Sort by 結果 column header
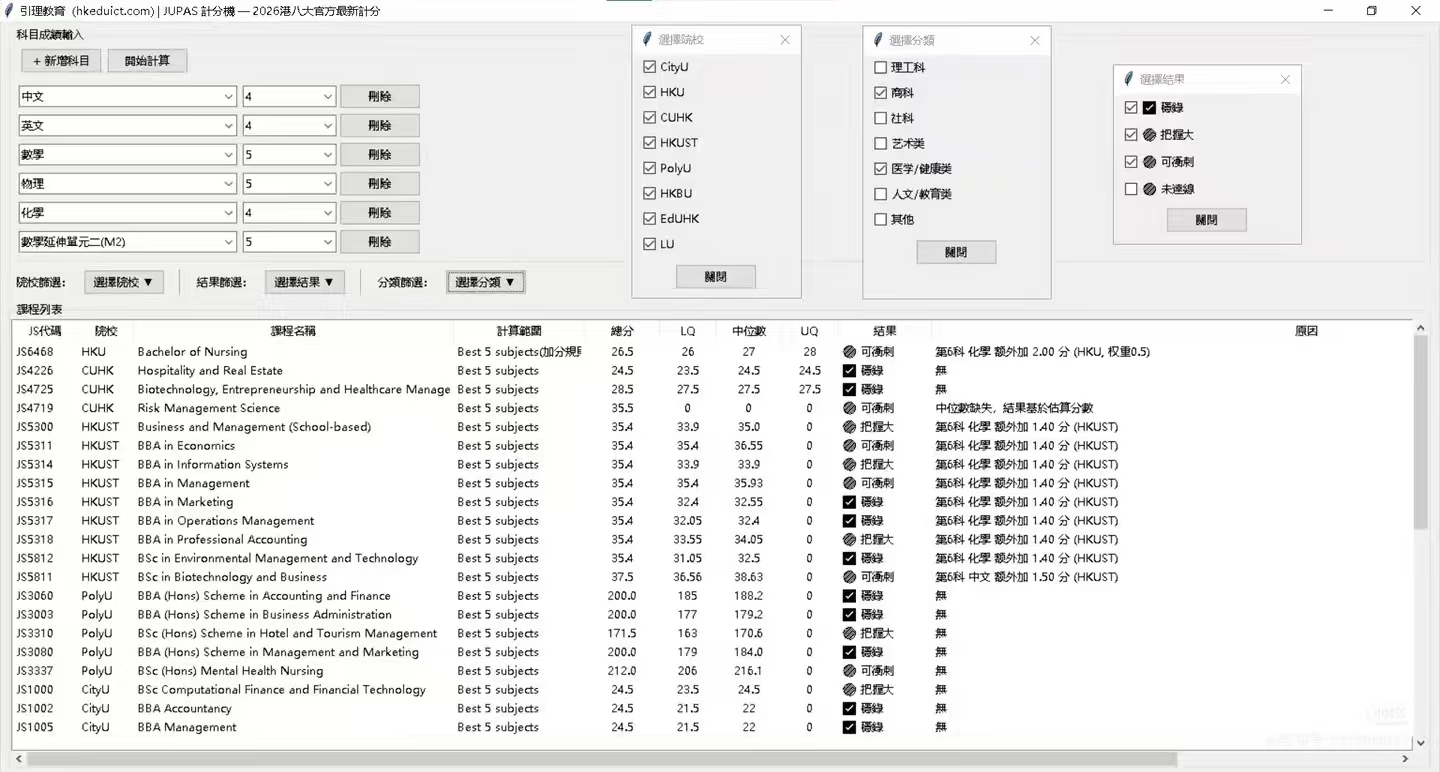This screenshot has width=1440, height=772. [x=885, y=331]
